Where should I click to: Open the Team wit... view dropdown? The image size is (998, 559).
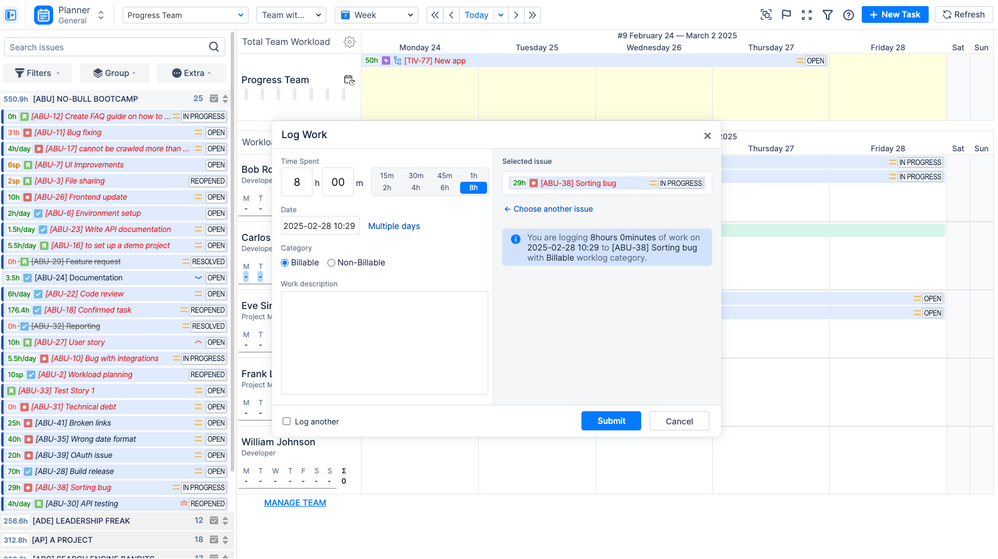292,15
